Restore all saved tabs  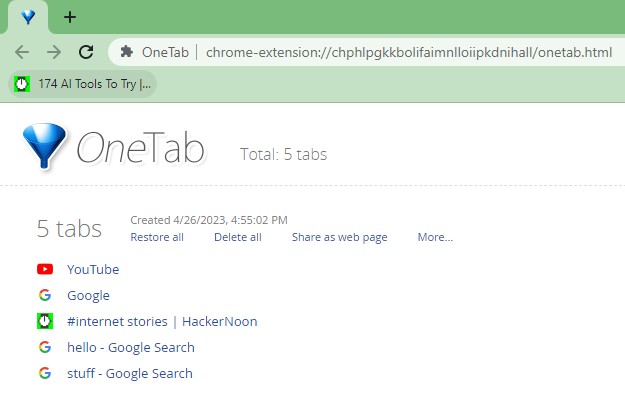(157, 237)
